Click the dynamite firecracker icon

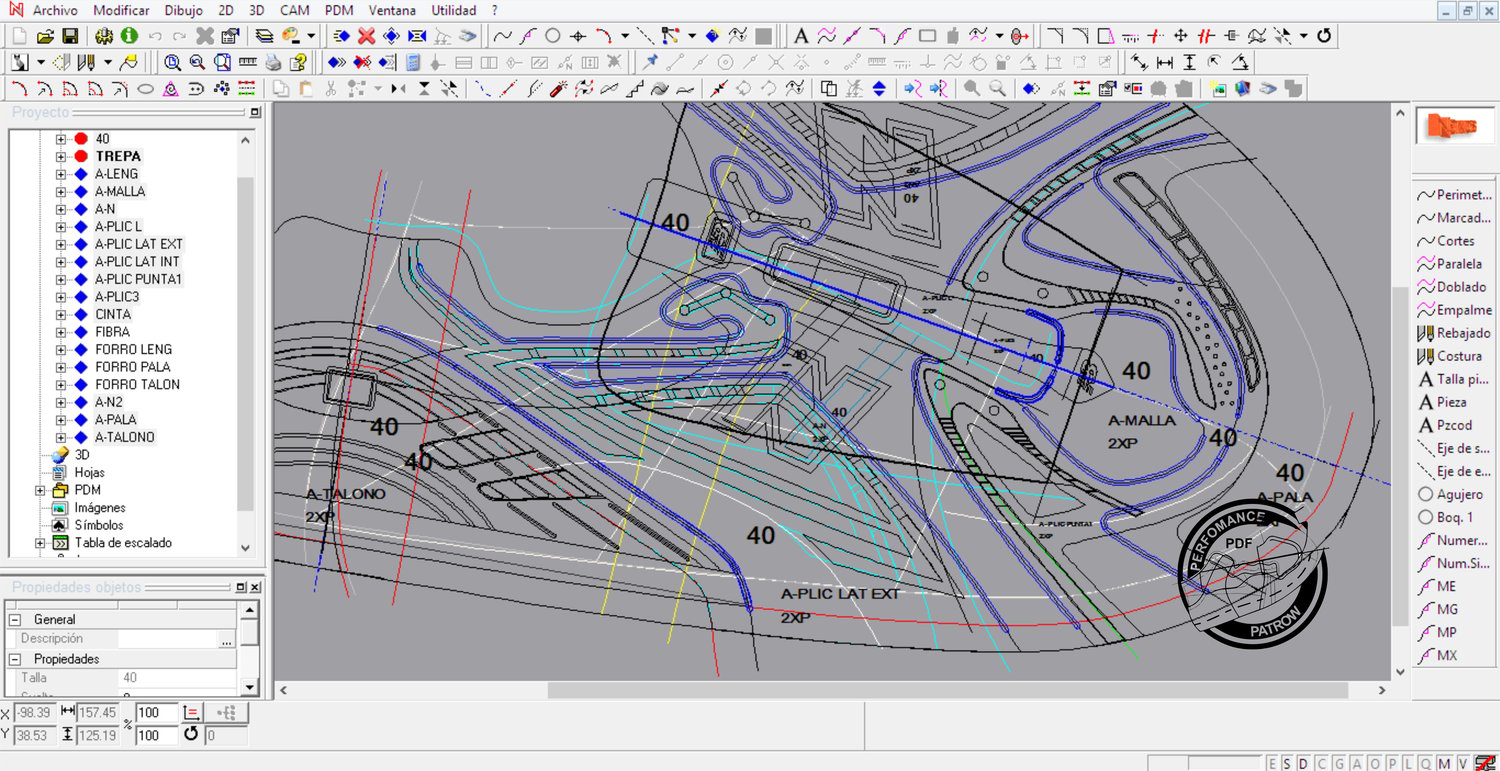pos(558,89)
